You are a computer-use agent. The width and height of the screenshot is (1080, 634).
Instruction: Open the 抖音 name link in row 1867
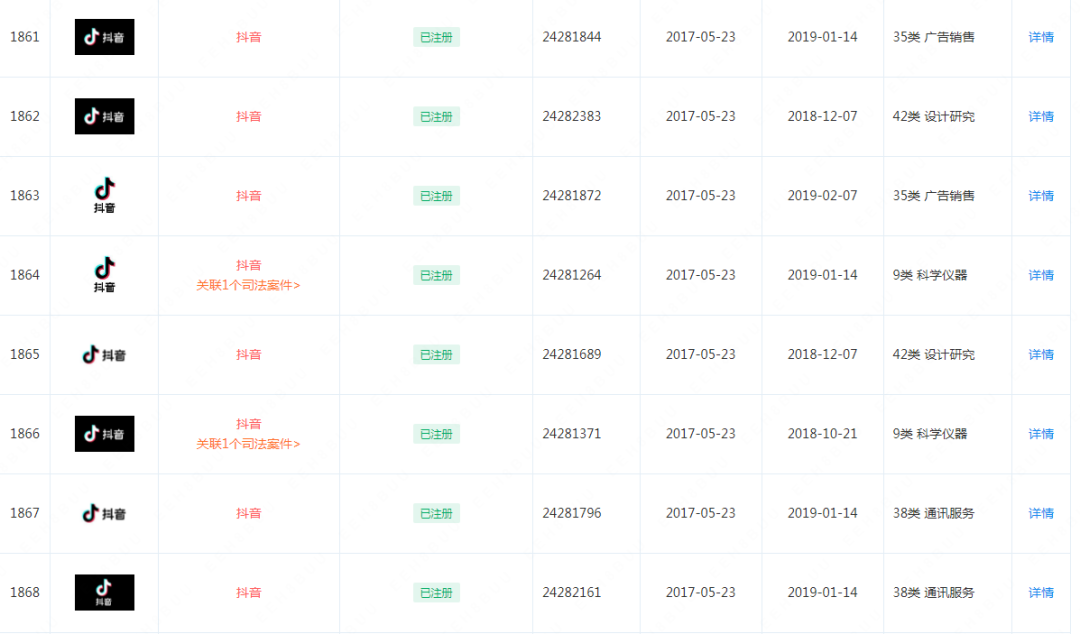coord(249,513)
